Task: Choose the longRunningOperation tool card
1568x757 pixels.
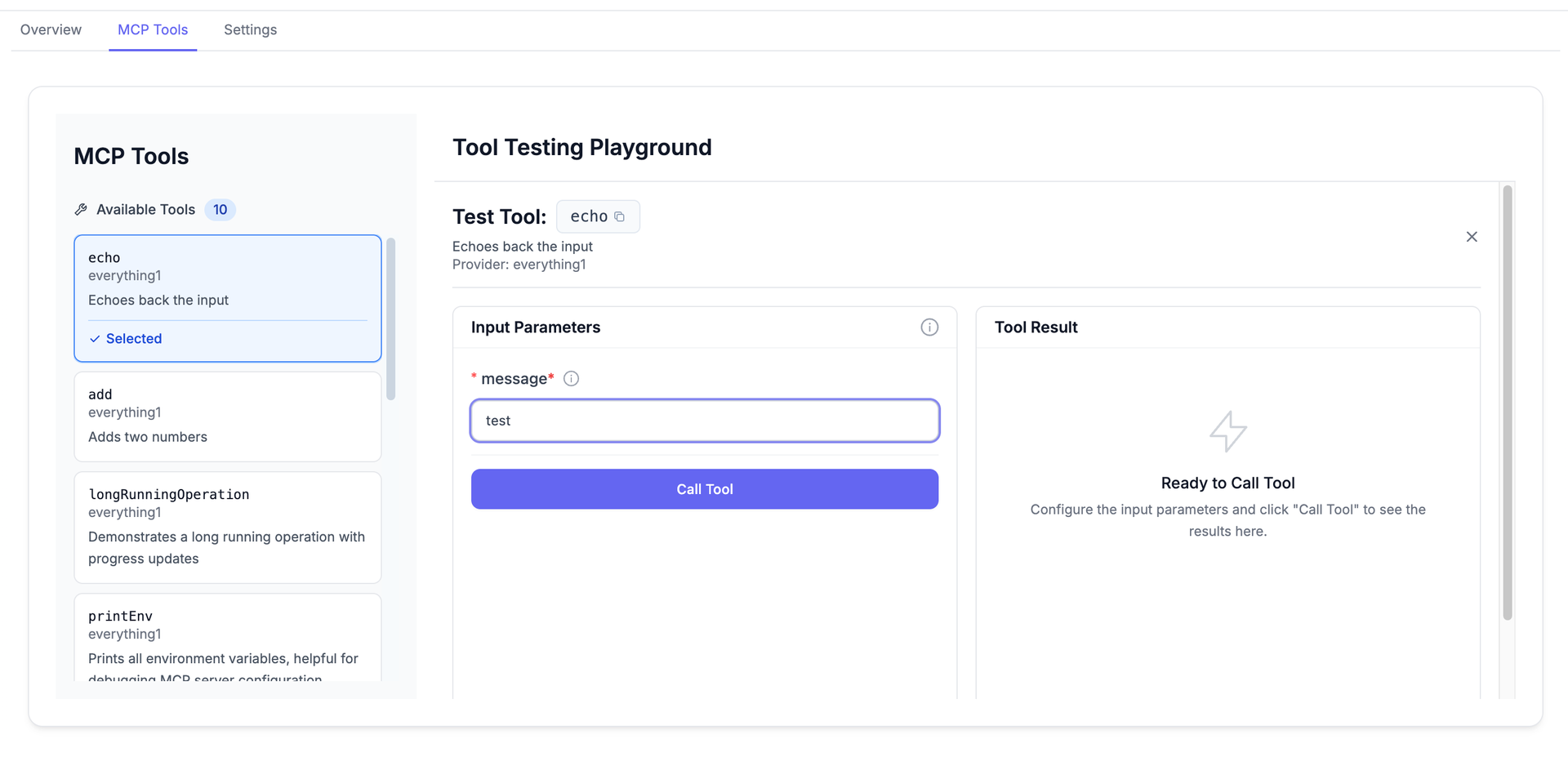Action: (227, 527)
